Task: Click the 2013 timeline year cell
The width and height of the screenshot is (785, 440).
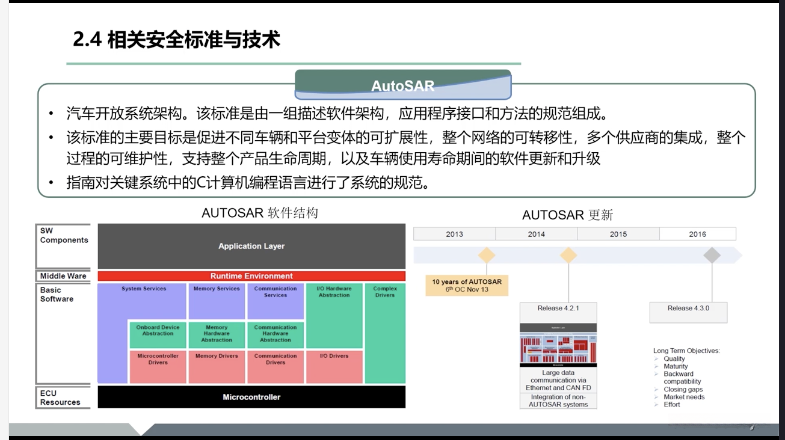Action: pyautogui.click(x=454, y=234)
